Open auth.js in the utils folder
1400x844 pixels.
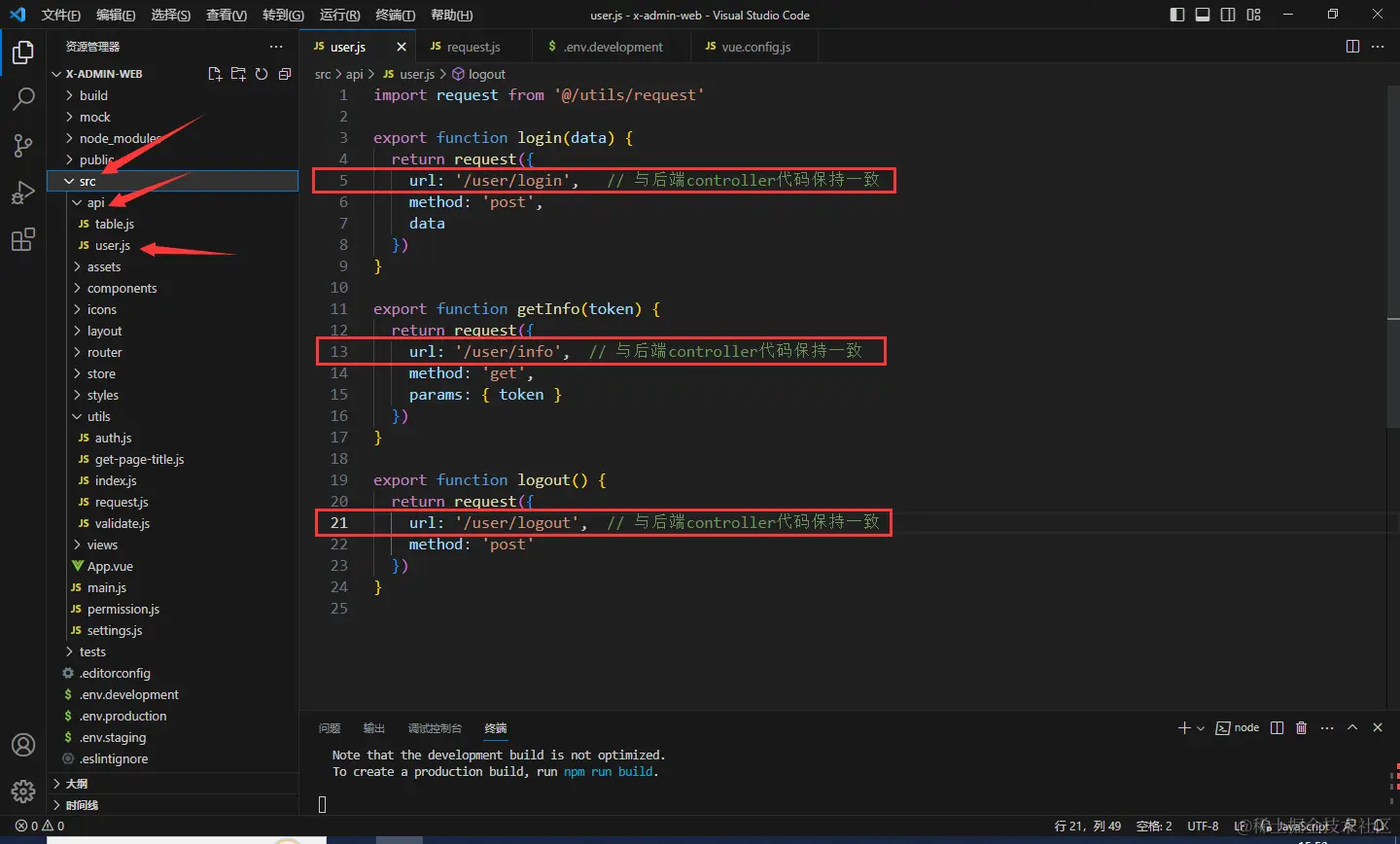[172, 438]
